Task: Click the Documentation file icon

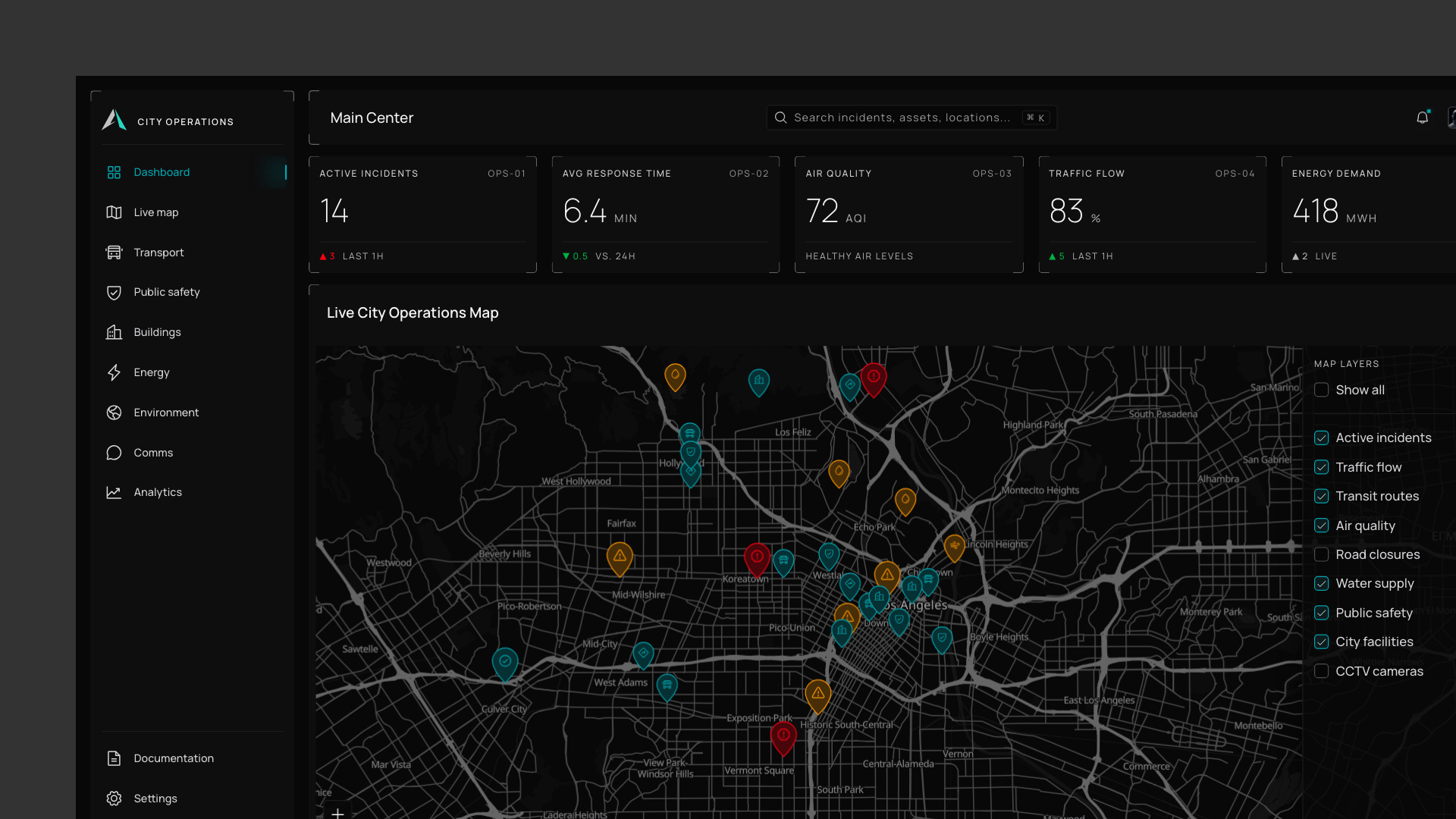Action: pyautogui.click(x=114, y=758)
